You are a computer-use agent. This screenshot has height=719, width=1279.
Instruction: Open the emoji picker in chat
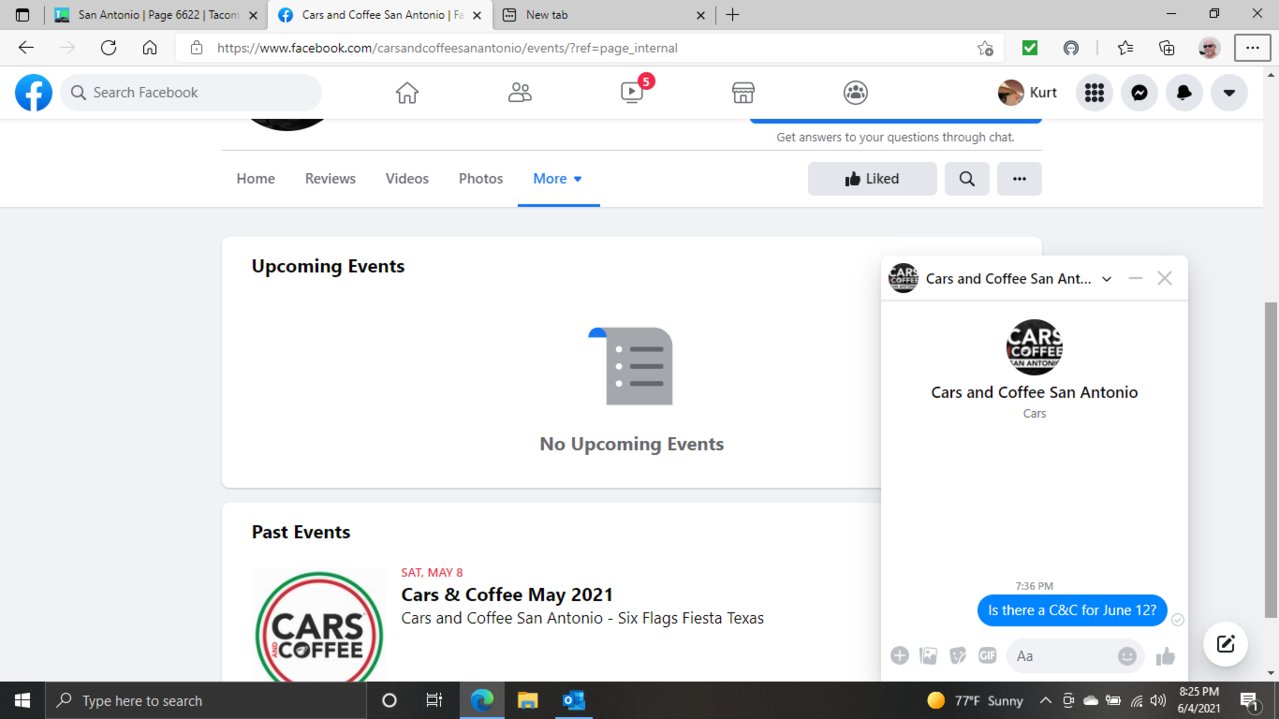point(1127,656)
